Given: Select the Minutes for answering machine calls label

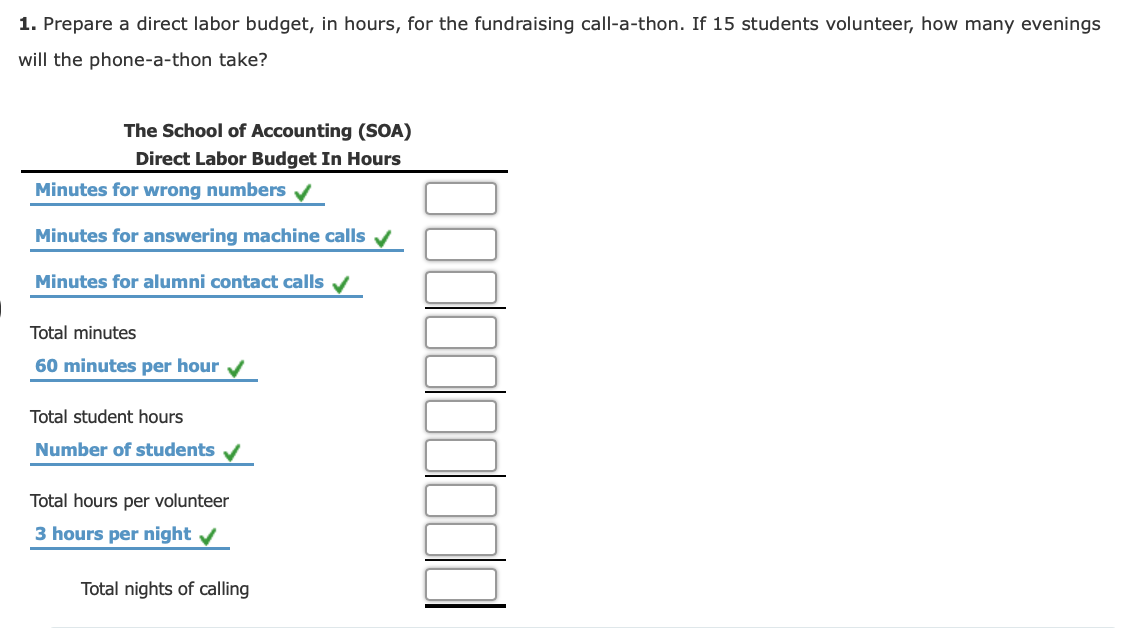Looking at the screenshot, I should tap(198, 236).
